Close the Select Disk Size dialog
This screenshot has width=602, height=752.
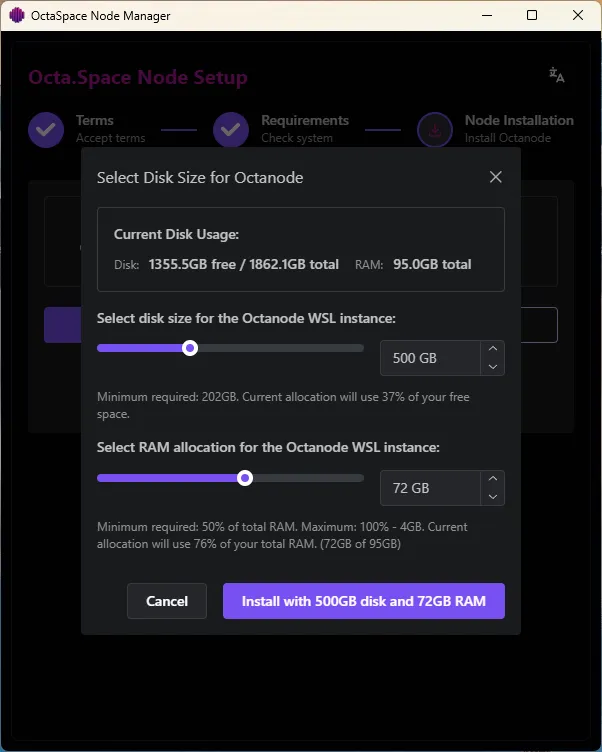[496, 177]
